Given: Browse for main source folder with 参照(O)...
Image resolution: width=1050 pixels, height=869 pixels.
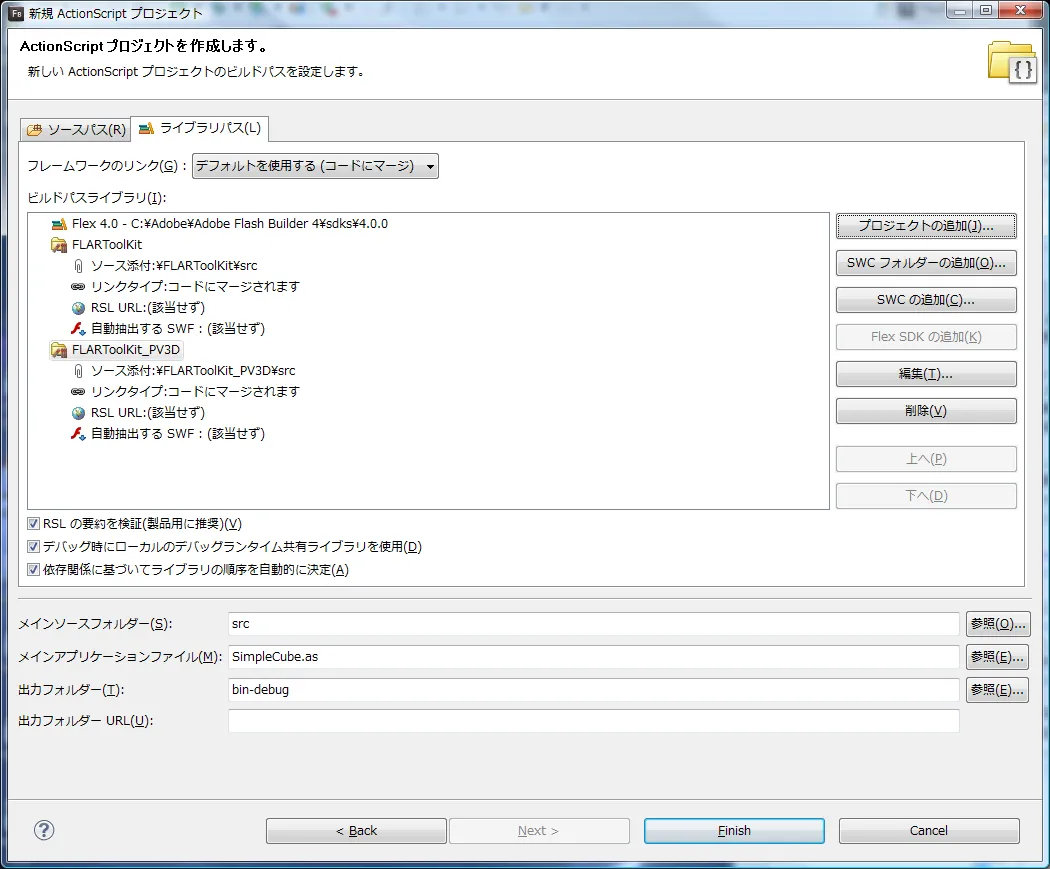Looking at the screenshot, I should pyautogui.click(x=998, y=624).
